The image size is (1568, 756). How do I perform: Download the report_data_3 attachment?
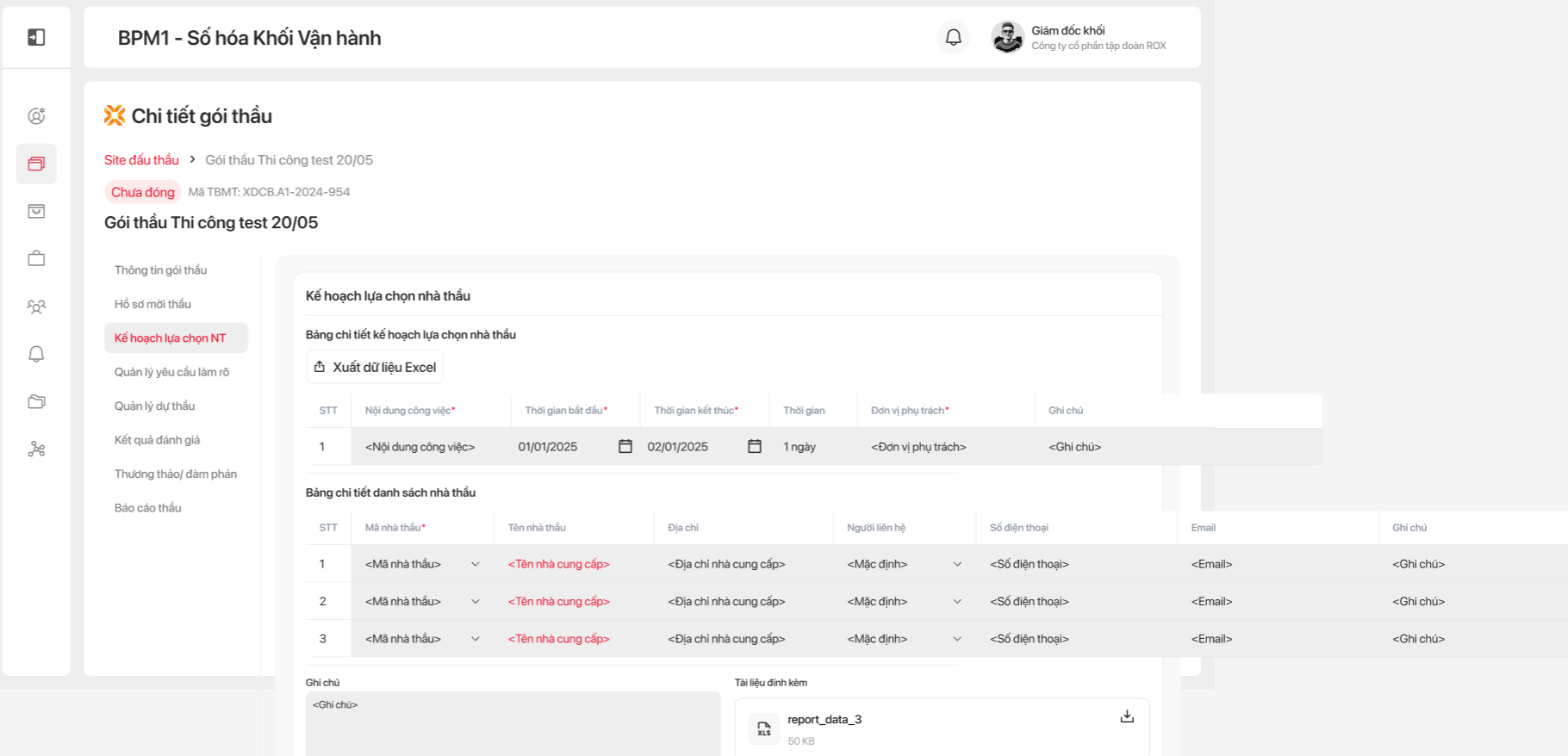[1126, 716]
